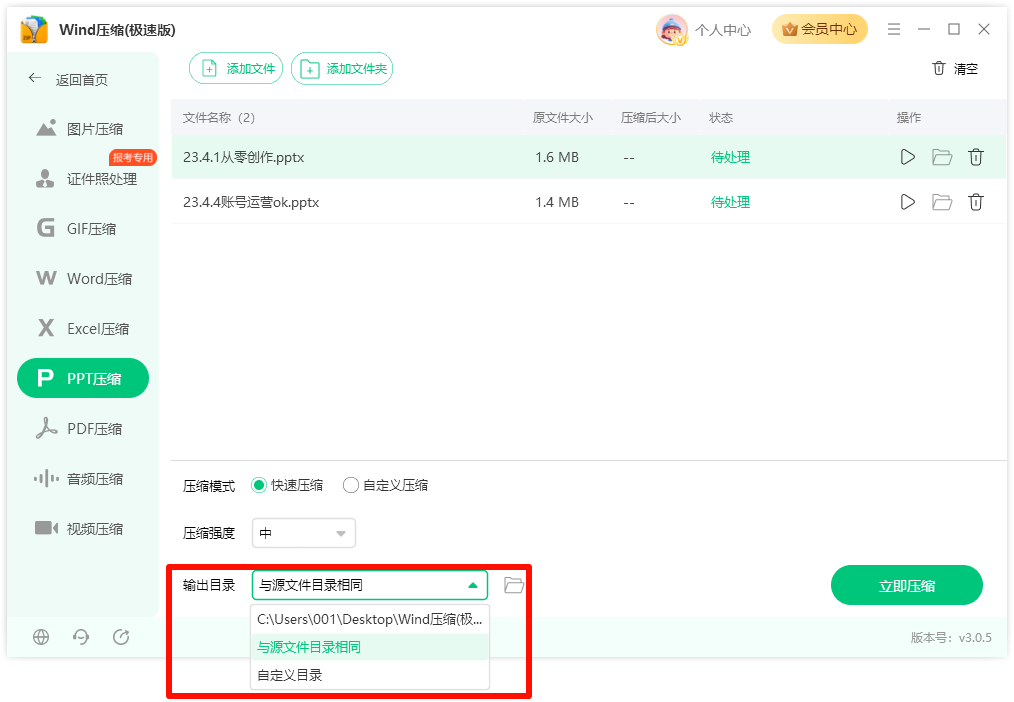Image resolution: width=1014 pixels, height=702 pixels.
Task: Go back via 返回首页
Action: [69, 80]
